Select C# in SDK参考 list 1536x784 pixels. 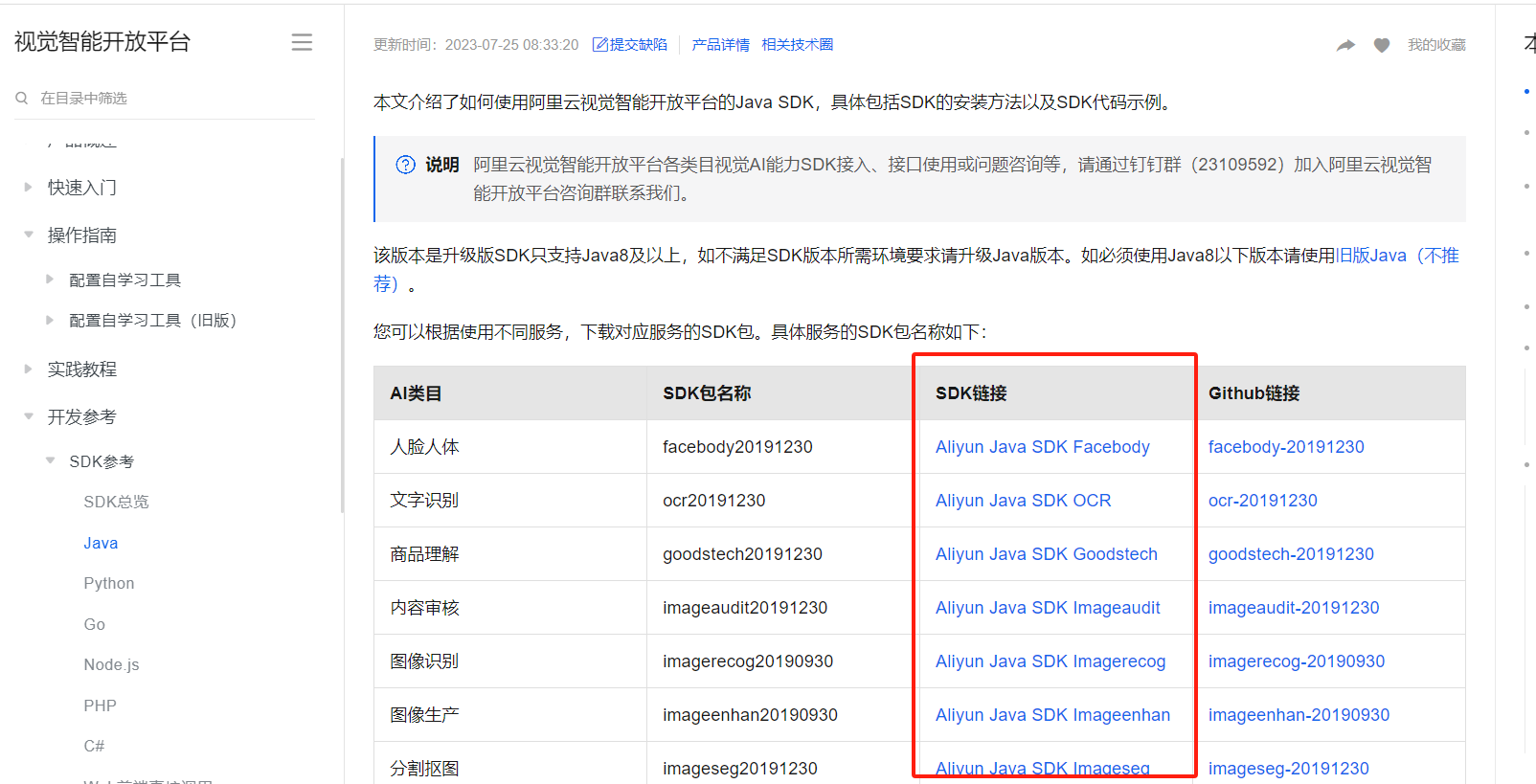click(x=94, y=746)
